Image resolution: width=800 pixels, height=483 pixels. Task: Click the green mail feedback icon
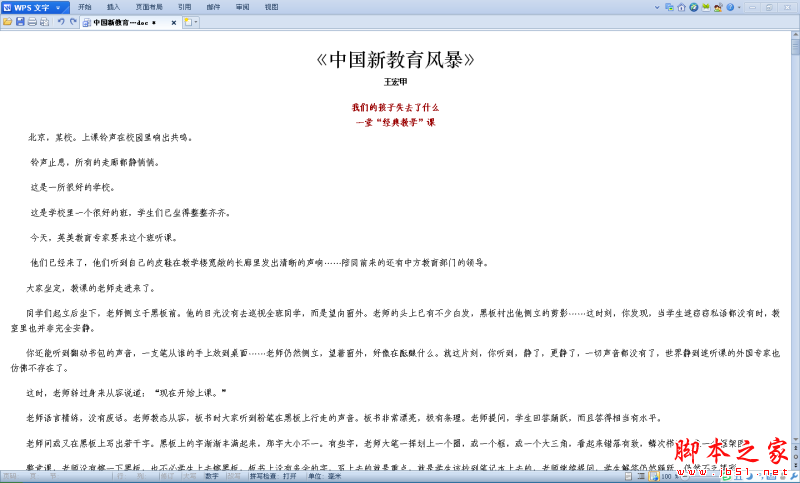tap(706, 7)
